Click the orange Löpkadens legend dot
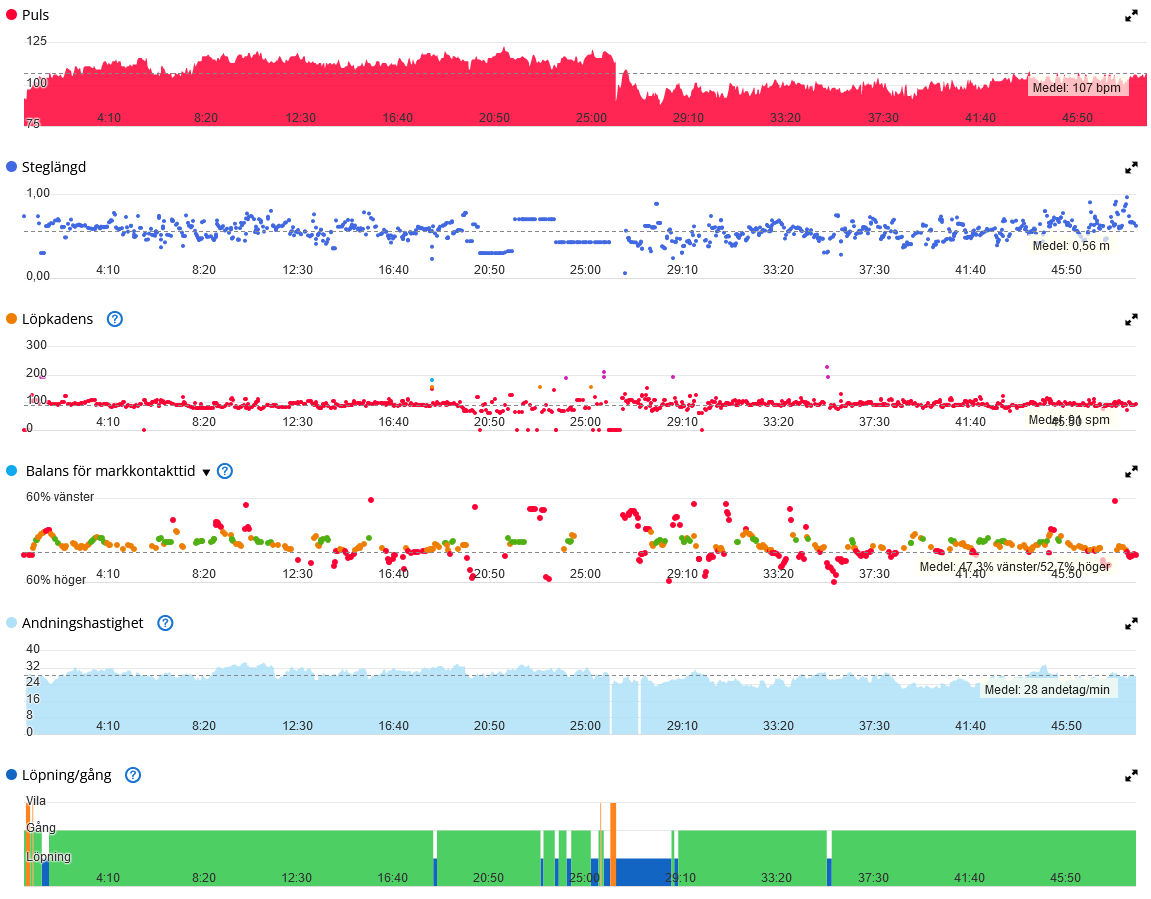1151x899 pixels. pyautogui.click(x=11, y=319)
